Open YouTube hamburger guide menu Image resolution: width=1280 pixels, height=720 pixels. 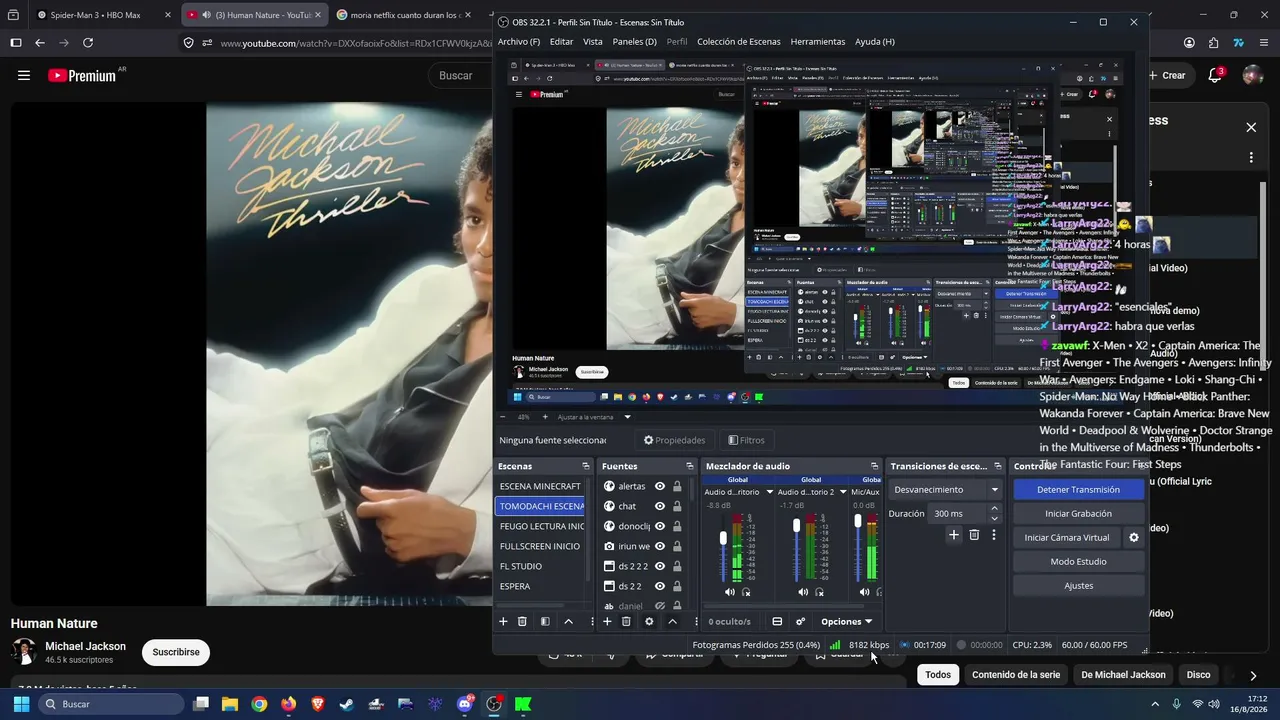tap(24, 75)
